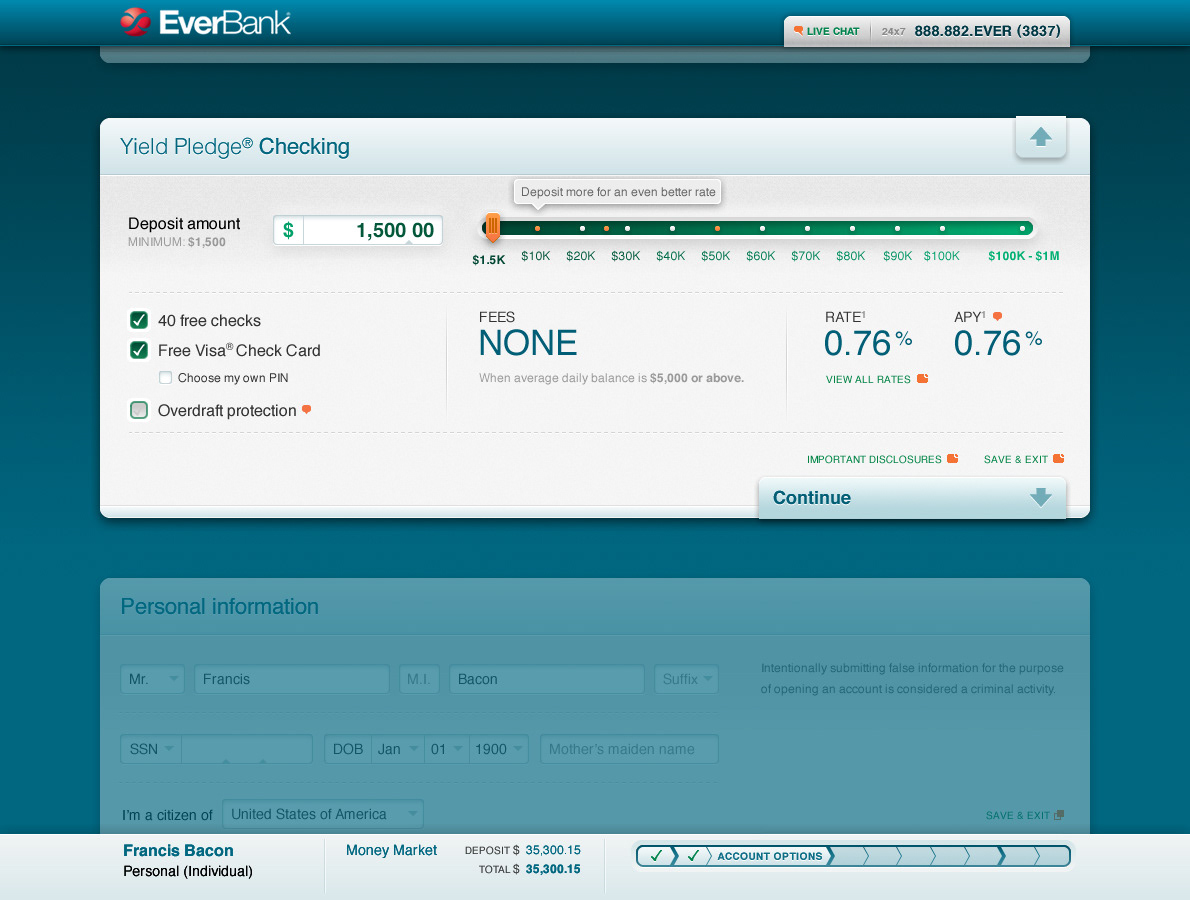Click the EverBank logo

pyautogui.click(x=206, y=22)
